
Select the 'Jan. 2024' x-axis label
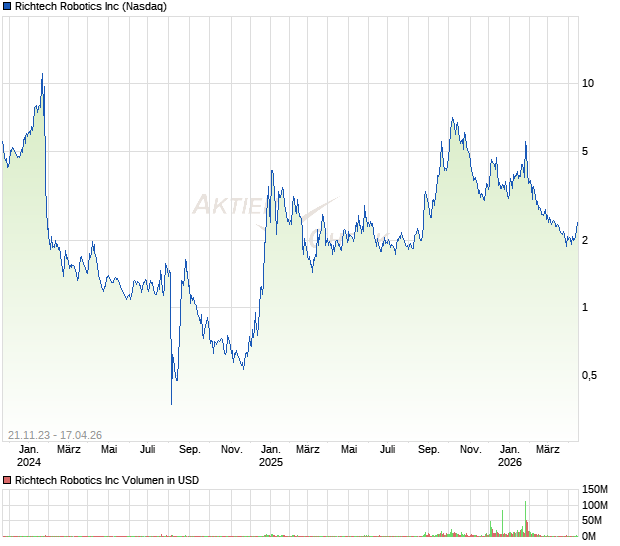(29, 456)
